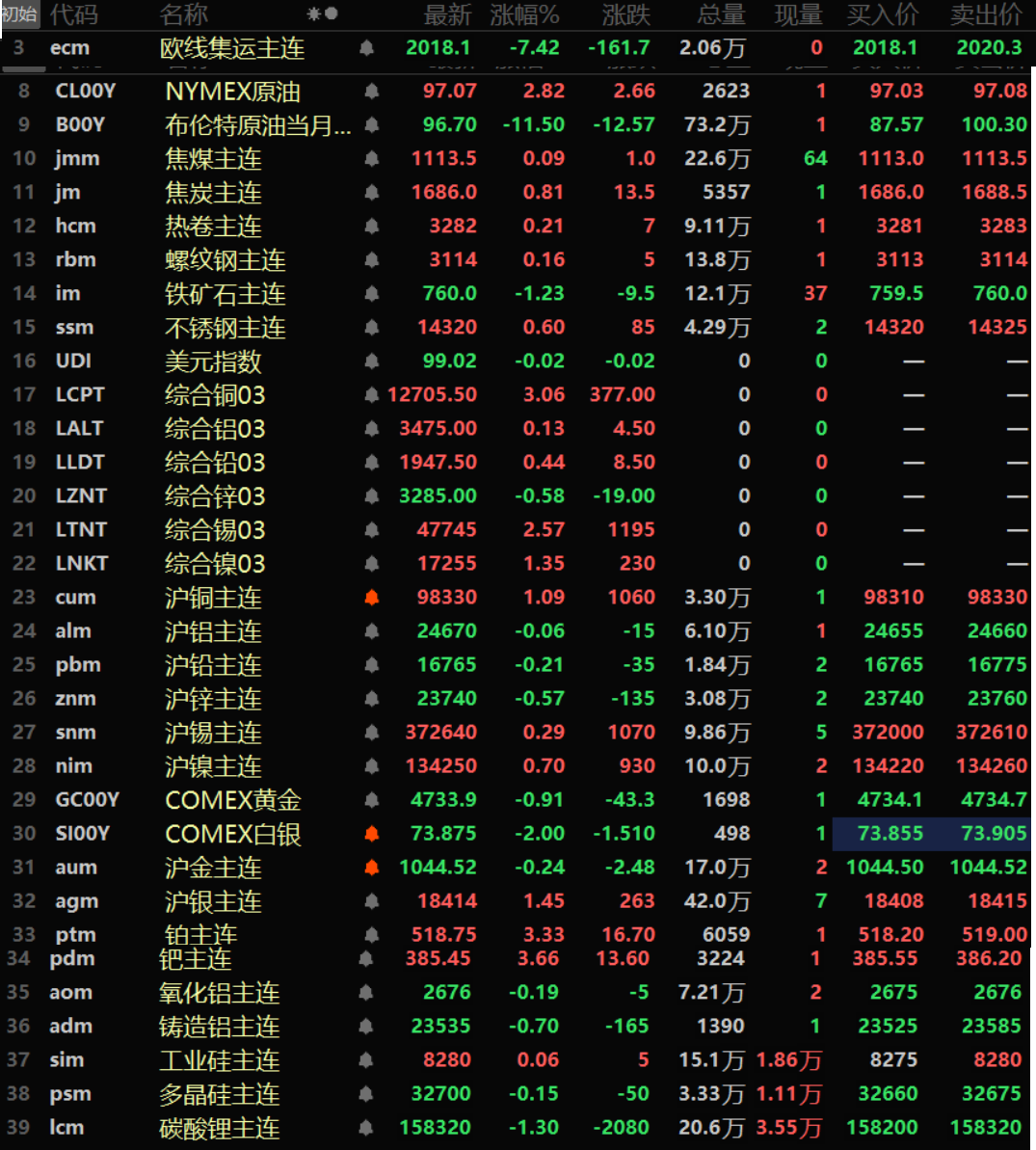Sort by the 总量 column header

tap(721, 14)
